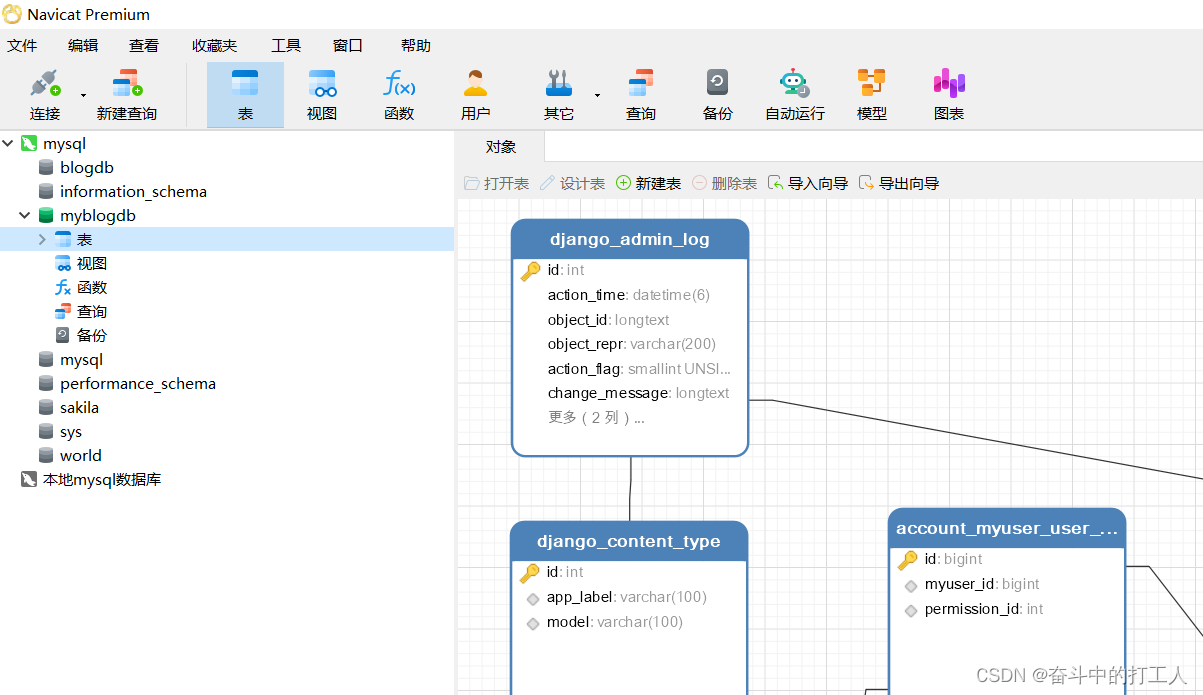Viewport: 1203px width, 695px height.
Task: Create a 新建查询 new query
Action: pos(126,94)
